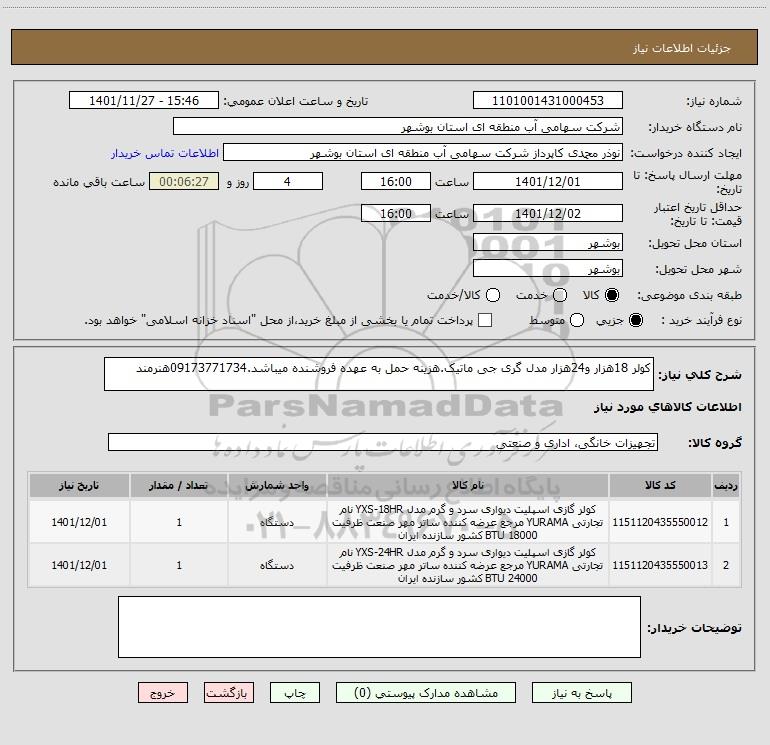Click the ردیف column header
The height and width of the screenshot is (745, 770).
726,485
